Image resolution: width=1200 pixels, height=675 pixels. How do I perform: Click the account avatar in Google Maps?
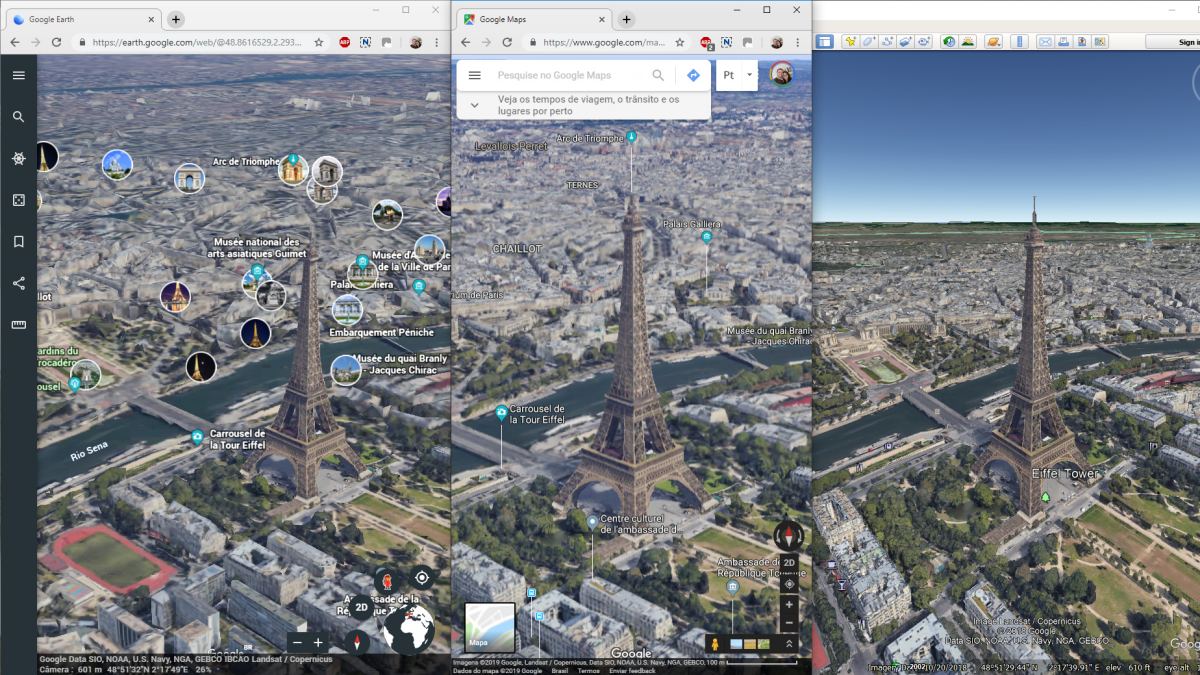(x=782, y=74)
